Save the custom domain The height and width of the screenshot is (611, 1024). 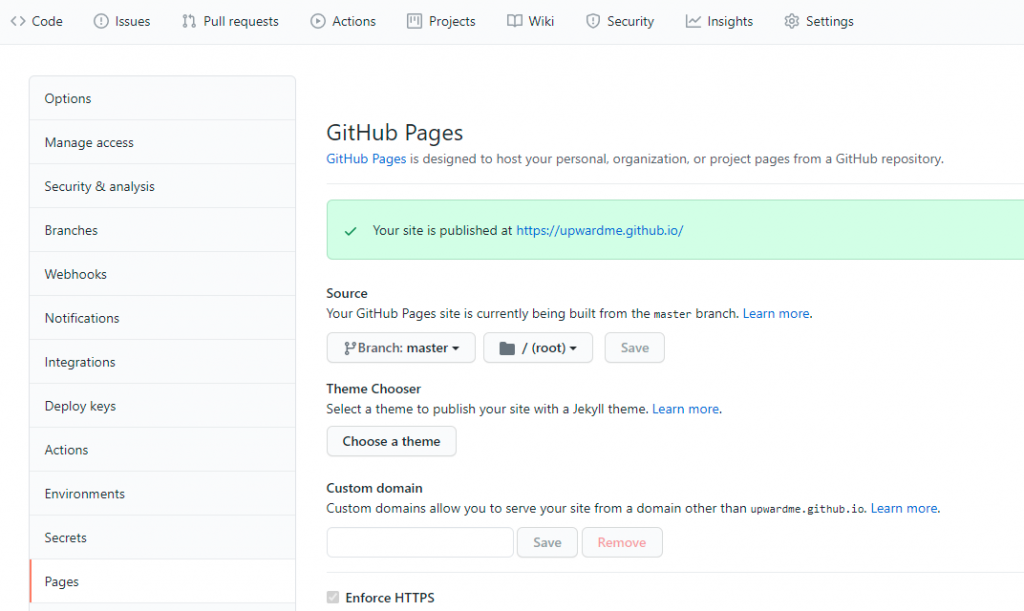coord(547,542)
